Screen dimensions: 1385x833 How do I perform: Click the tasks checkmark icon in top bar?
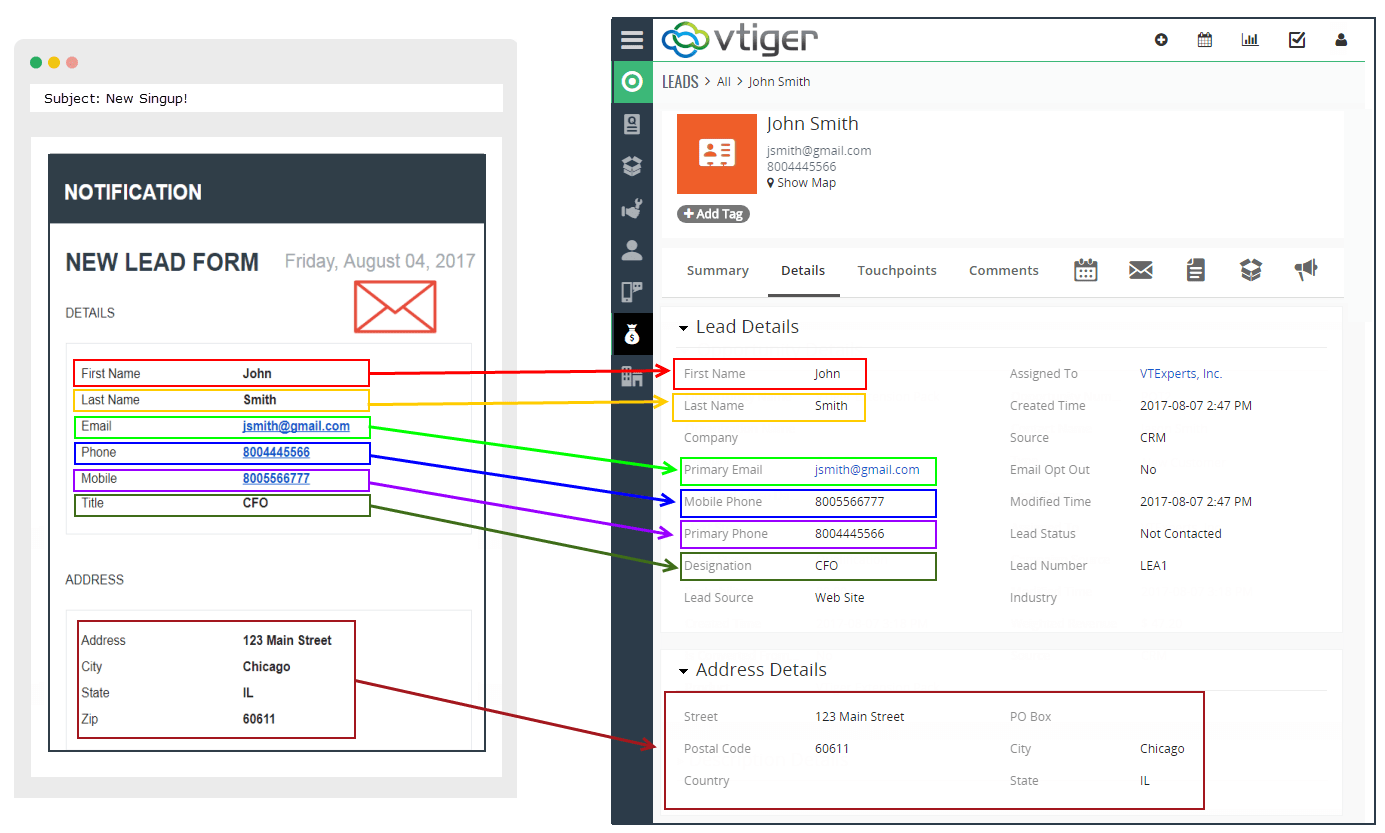pyautogui.click(x=1297, y=39)
